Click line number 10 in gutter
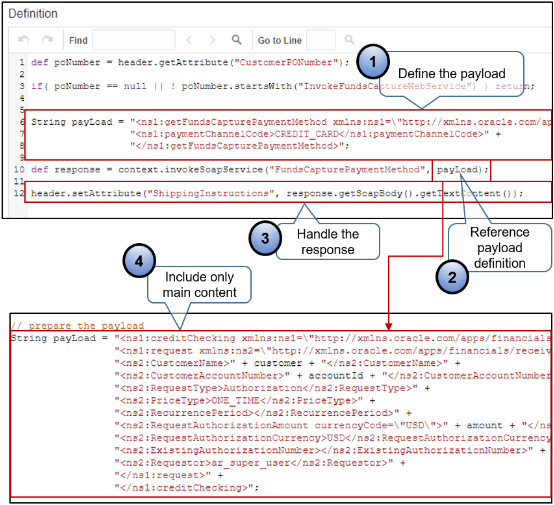The width and height of the screenshot is (554, 505). pos(19,170)
